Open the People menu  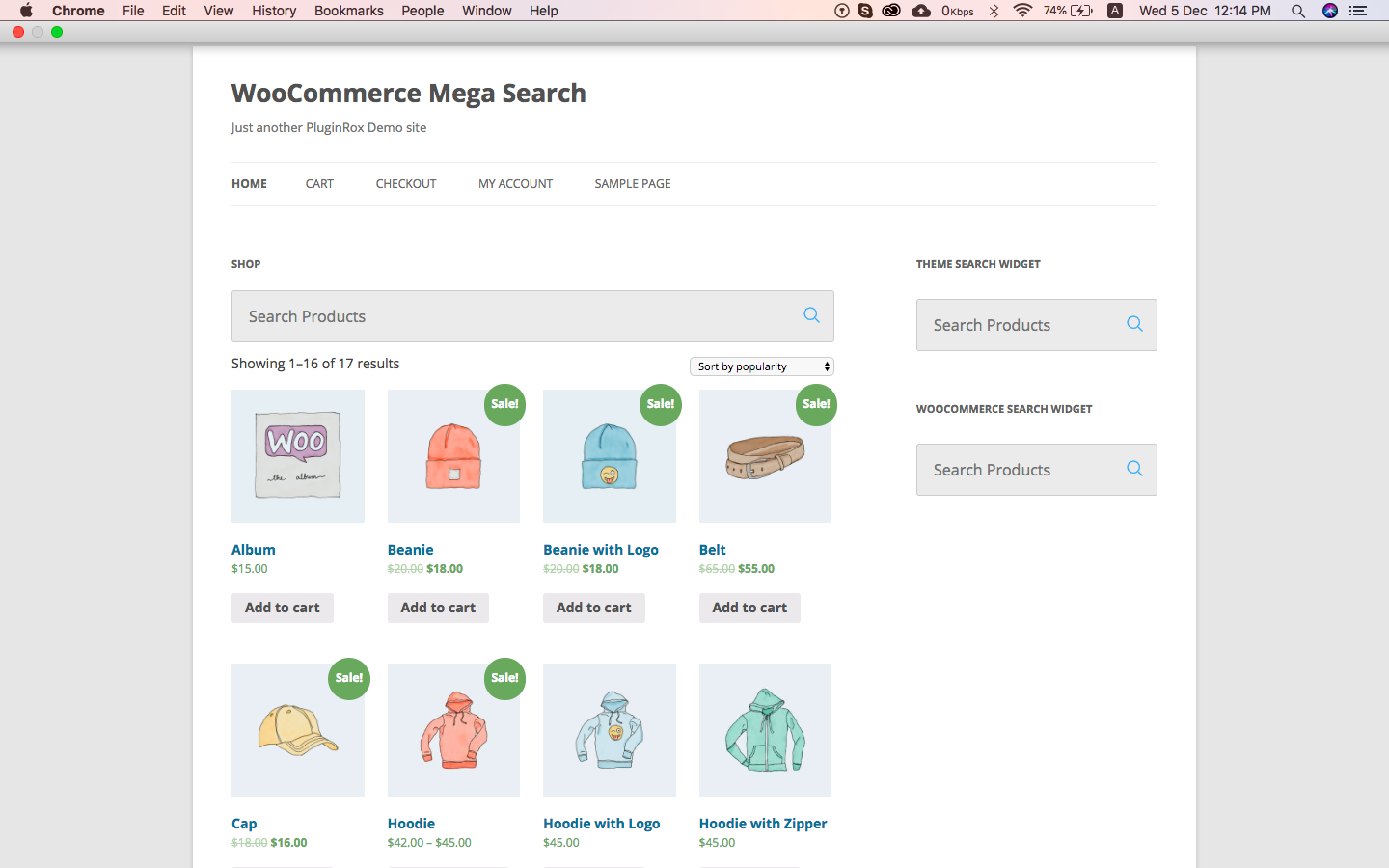422,11
